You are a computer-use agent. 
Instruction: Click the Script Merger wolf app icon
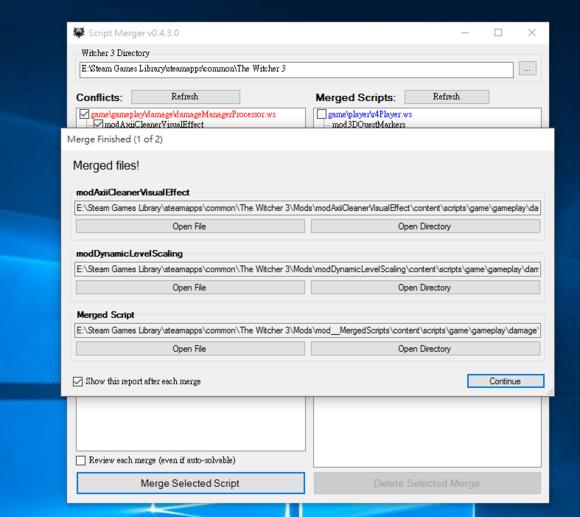click(78, 33)
